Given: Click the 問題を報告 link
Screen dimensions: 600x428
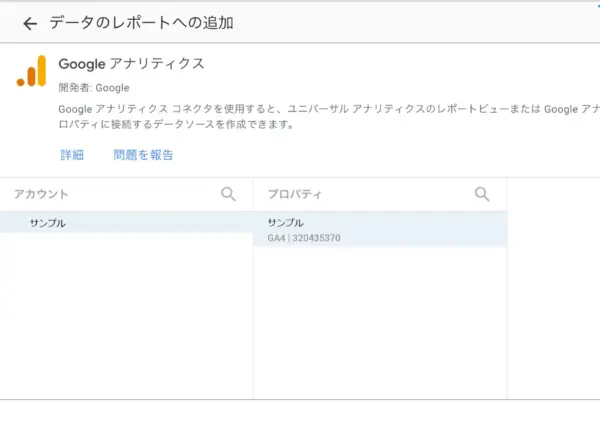Looking at the screenshot, I should pos(143,155).
